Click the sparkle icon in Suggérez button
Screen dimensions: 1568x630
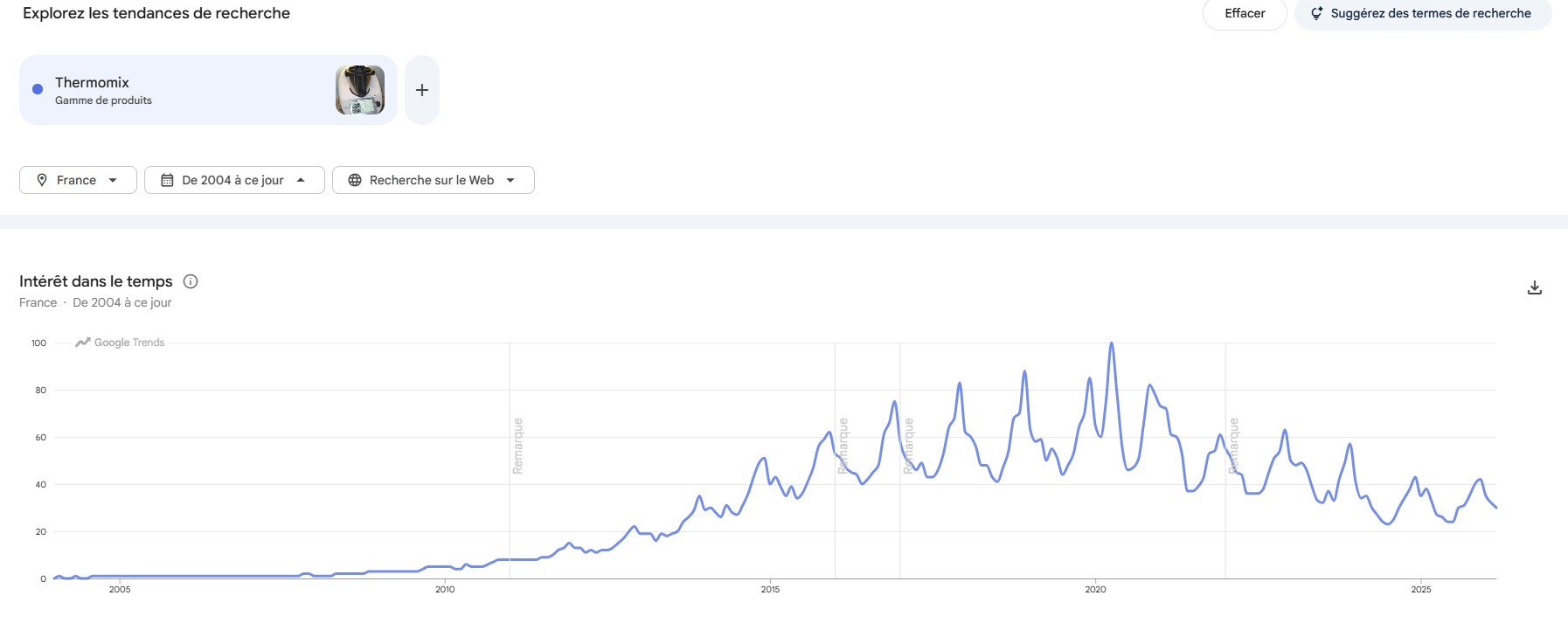point(1316,13)
